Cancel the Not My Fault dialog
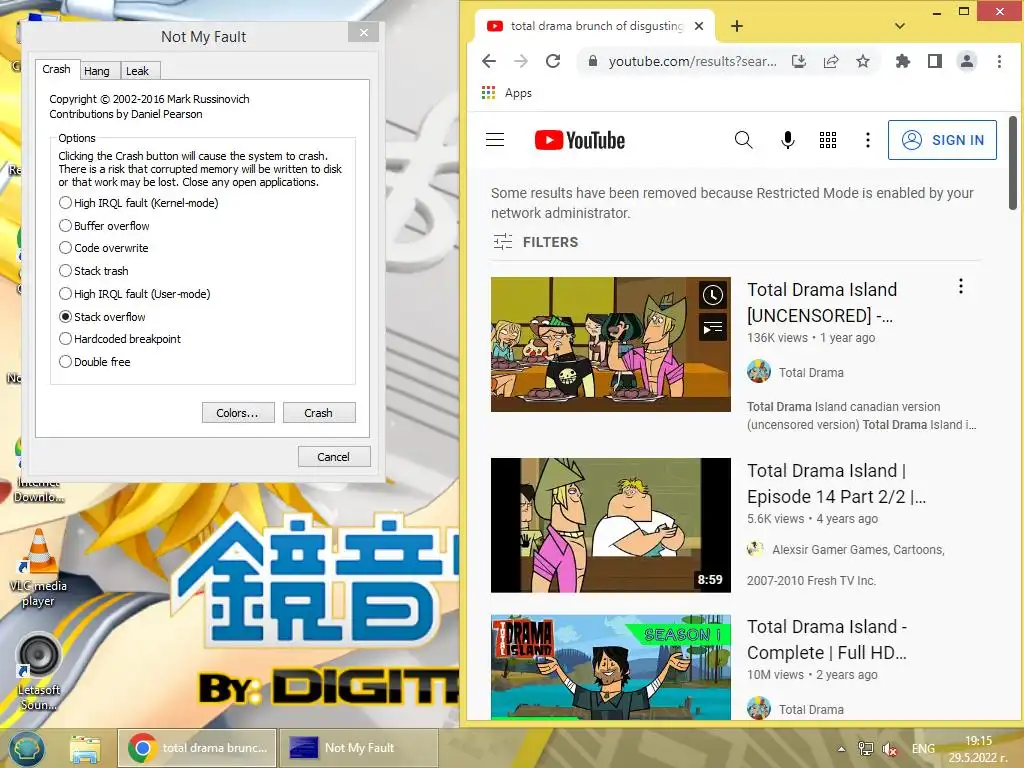Image resolution: width=1024 pixels, height=768 pixels. [334, 456]
